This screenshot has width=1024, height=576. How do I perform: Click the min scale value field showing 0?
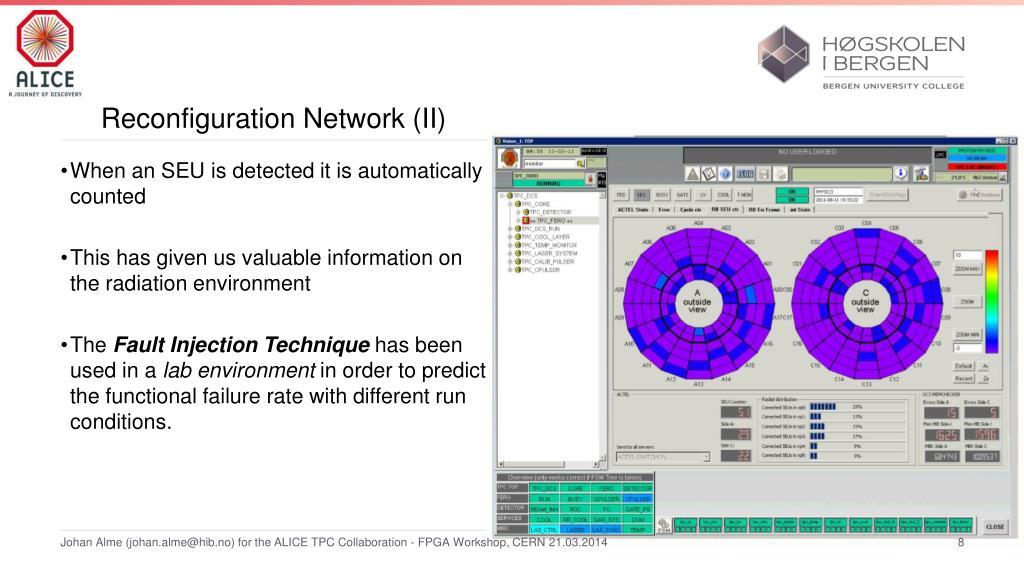pos(967,347)
